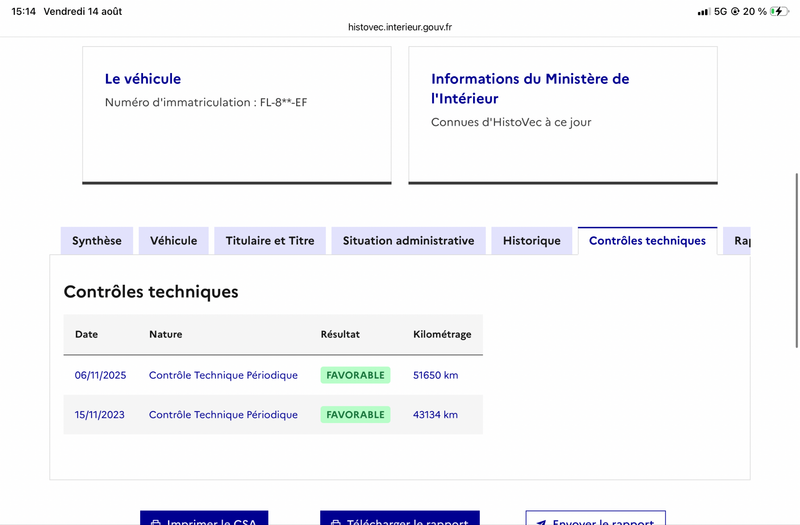The height and width of the screenshot is (525, 800).
Task: Click Connues d'HistoVec à ce jour text
Action: tap(511, 122)
